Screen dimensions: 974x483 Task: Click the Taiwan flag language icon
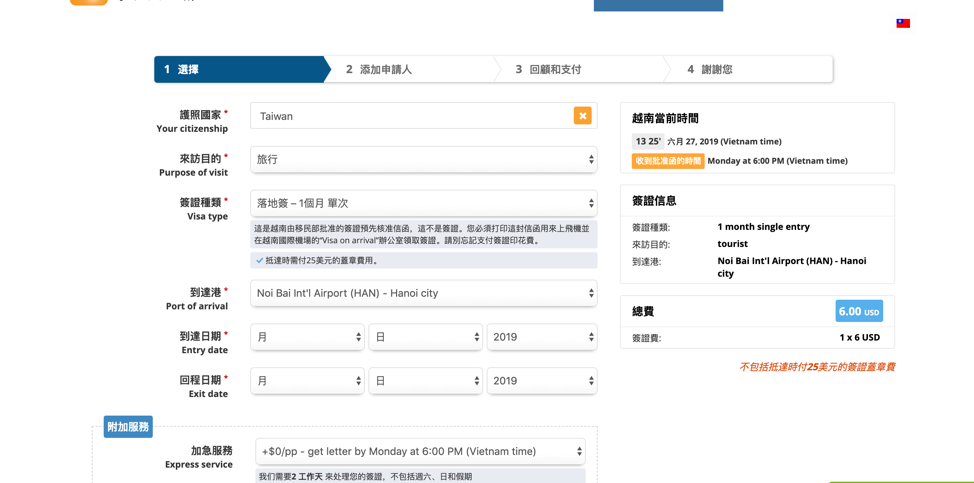902,23
